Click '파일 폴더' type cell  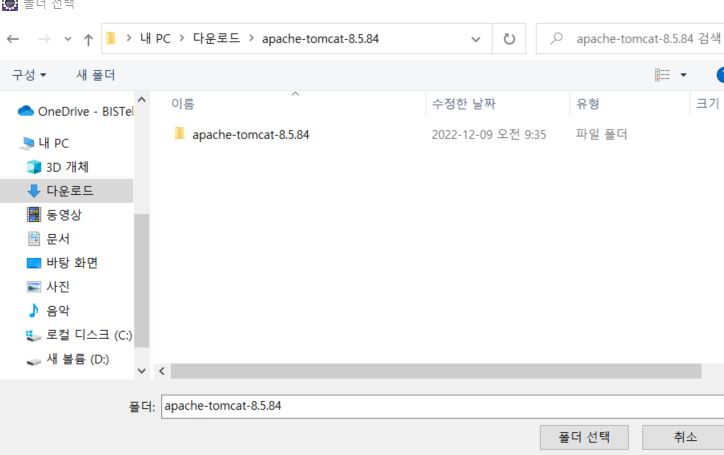[x=601, y=134]
